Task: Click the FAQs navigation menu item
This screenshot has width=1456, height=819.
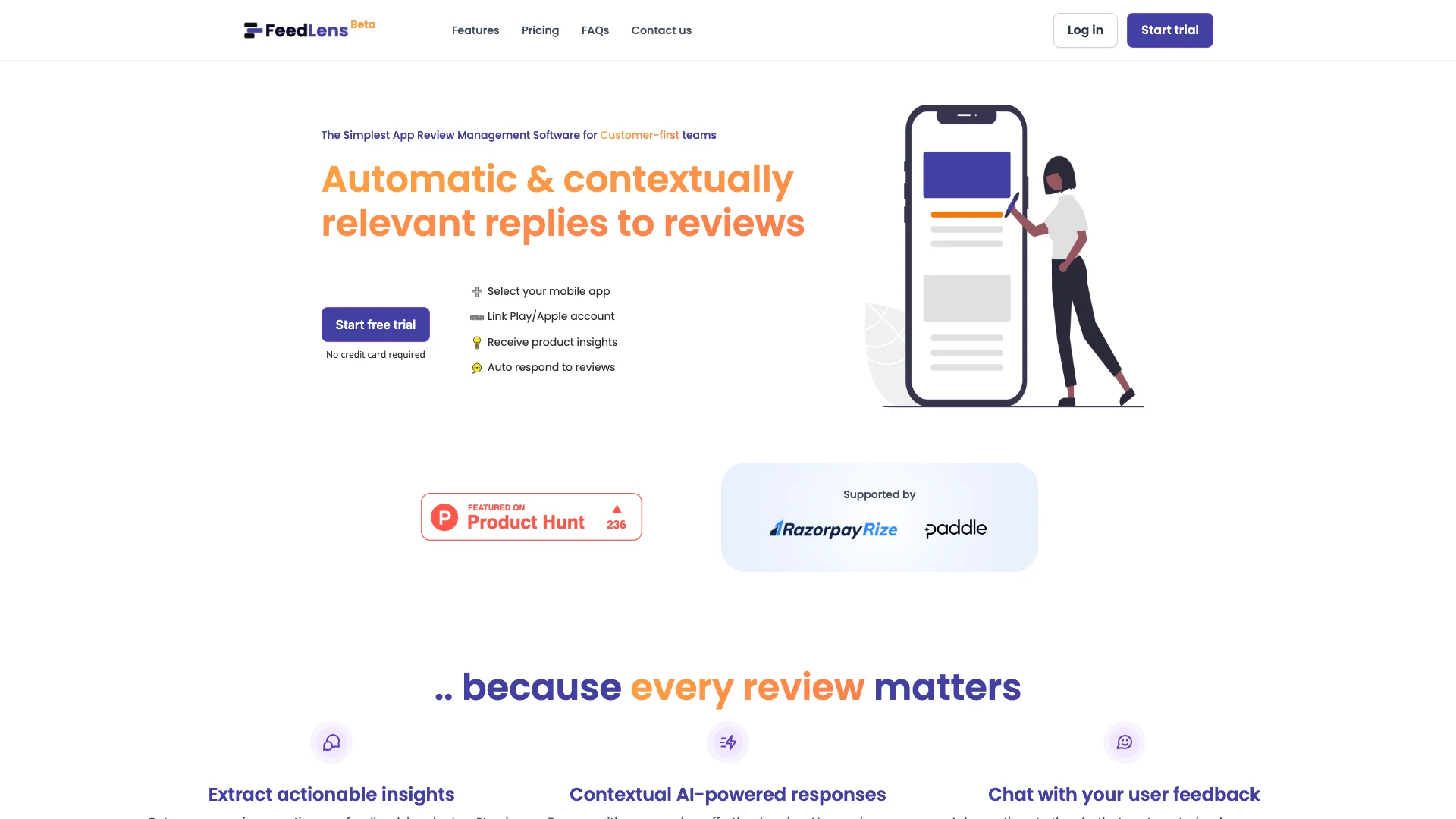Action: click(x=595, y=30)
